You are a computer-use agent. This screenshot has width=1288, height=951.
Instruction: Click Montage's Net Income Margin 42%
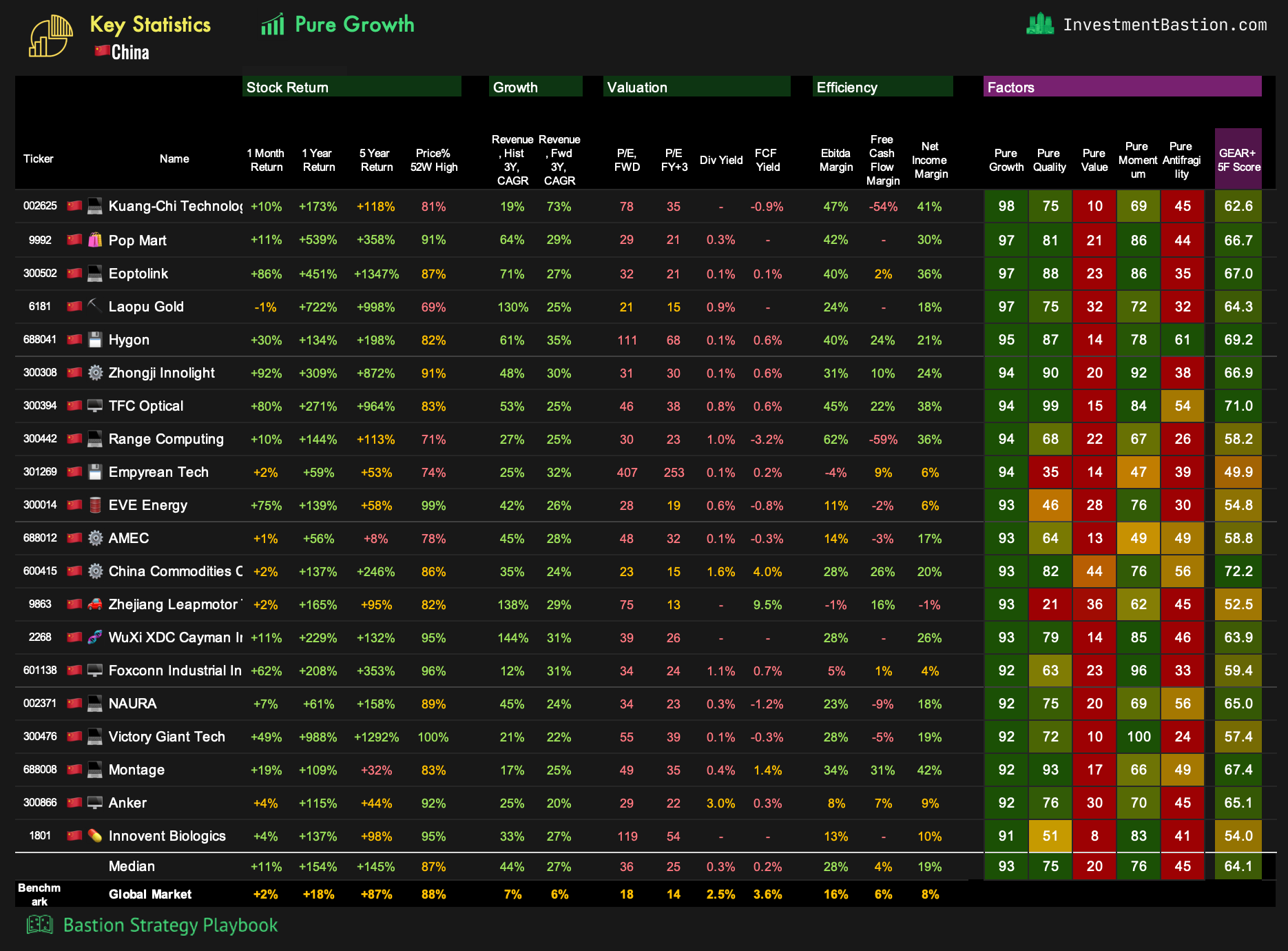coord(929,770)
